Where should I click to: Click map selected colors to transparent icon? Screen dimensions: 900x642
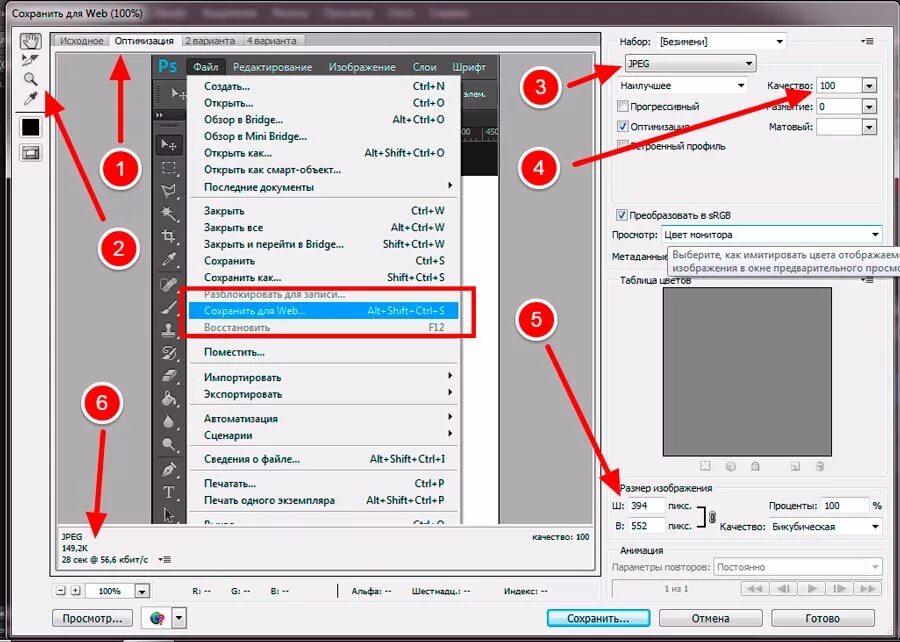click(x=705, y=466)
